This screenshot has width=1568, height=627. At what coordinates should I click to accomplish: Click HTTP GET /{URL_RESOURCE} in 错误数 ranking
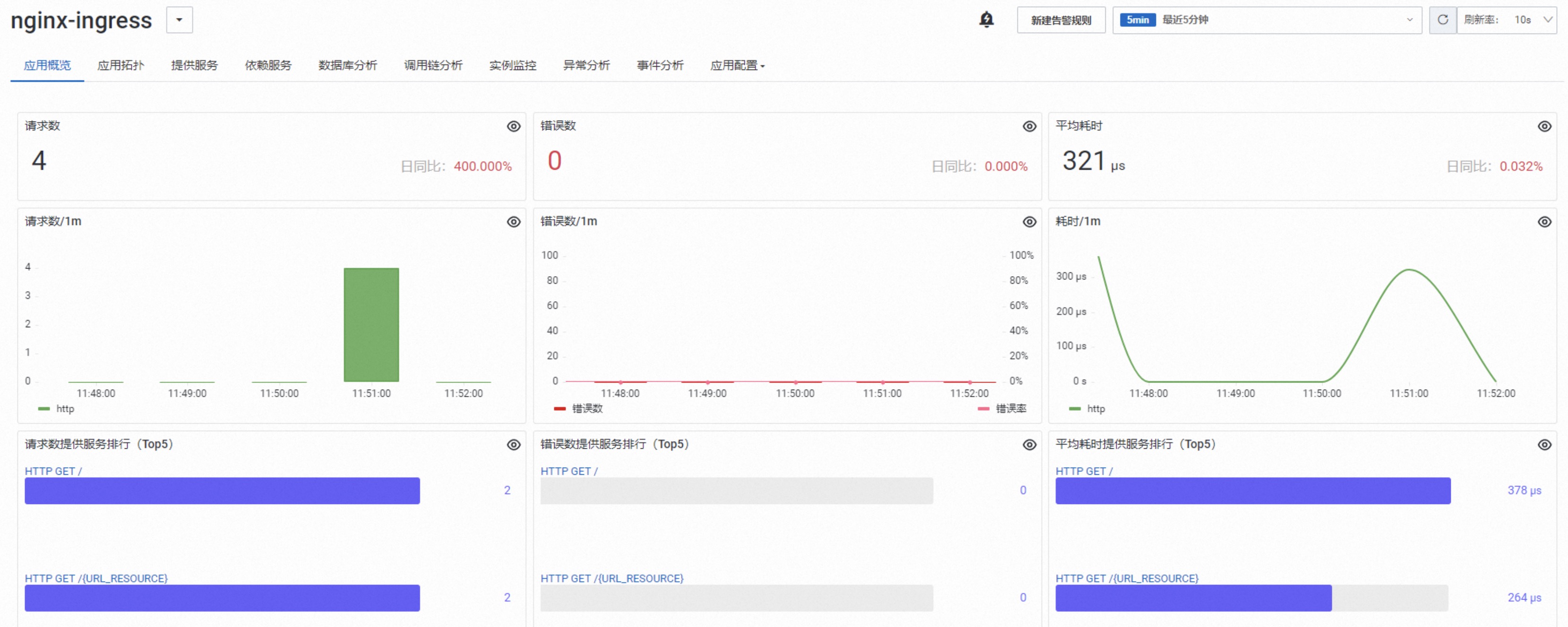[612, 578]
